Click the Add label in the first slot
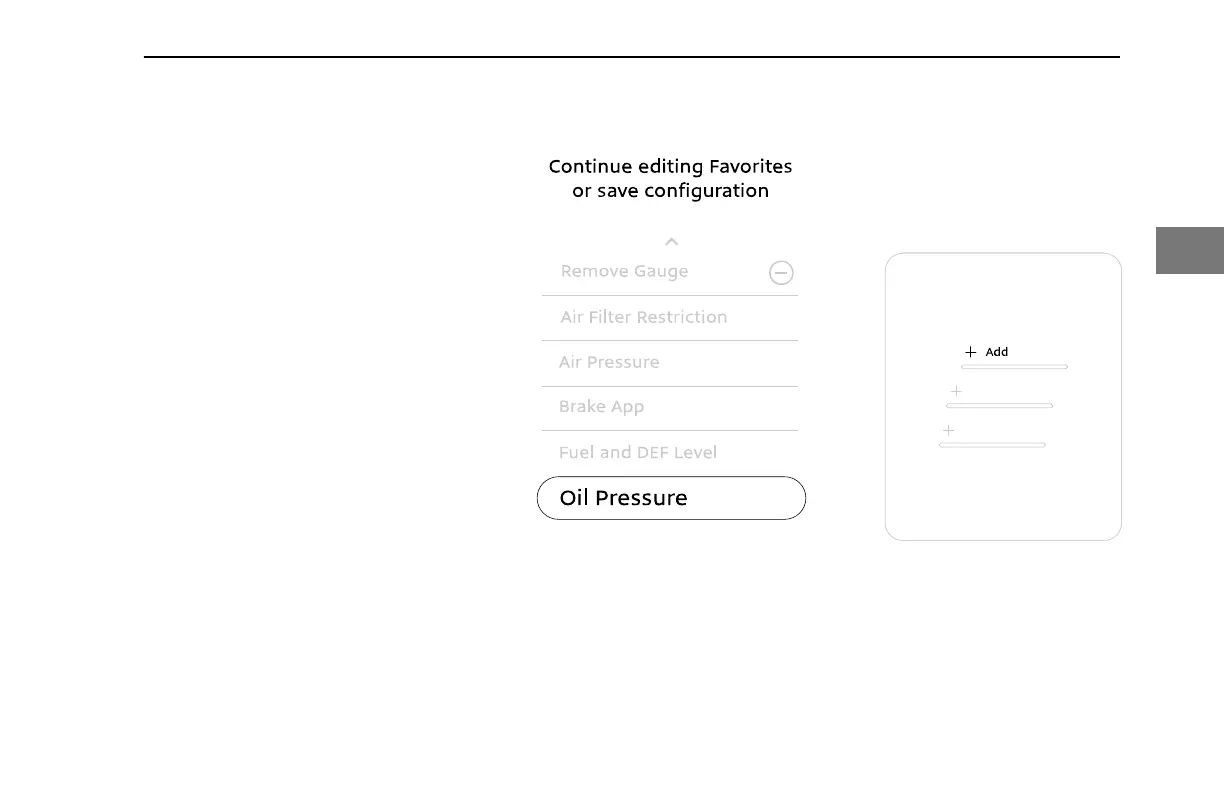Screen dimensions: 1224x792 pyautogui.click(x=997, y=352)
